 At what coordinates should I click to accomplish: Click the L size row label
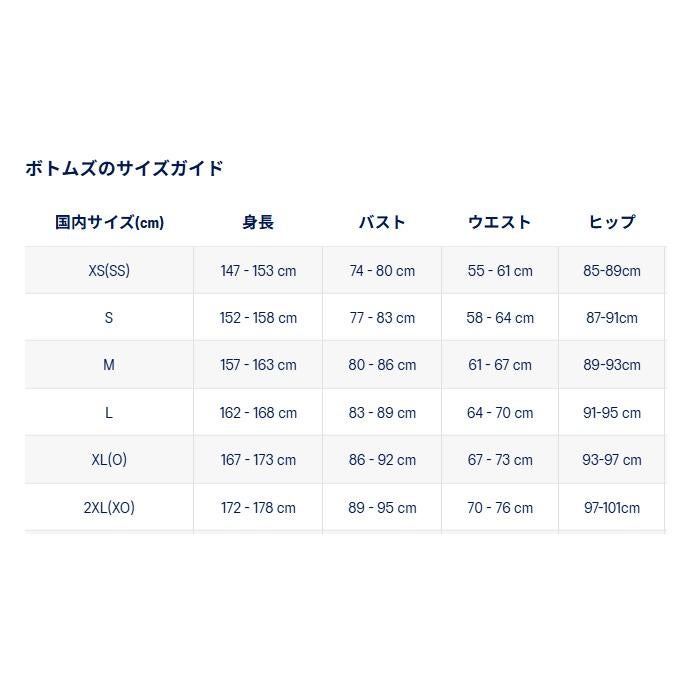(x=109, y=413)
